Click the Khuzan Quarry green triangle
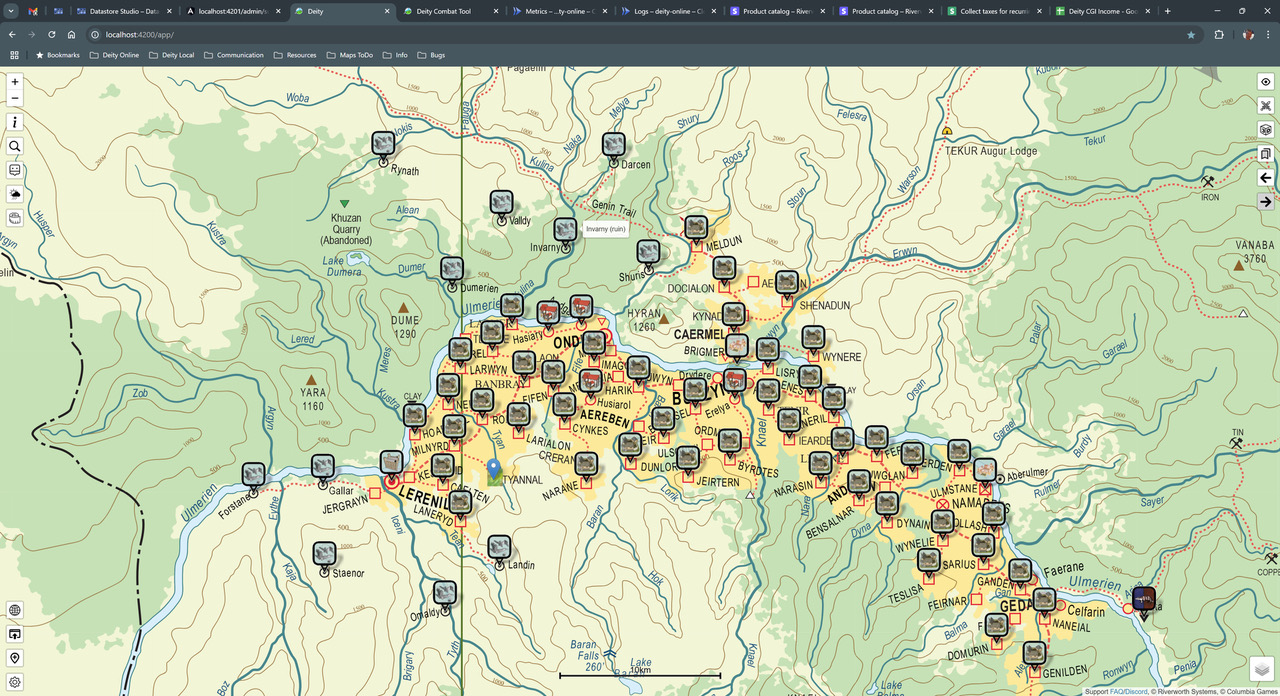 [345, 203]
